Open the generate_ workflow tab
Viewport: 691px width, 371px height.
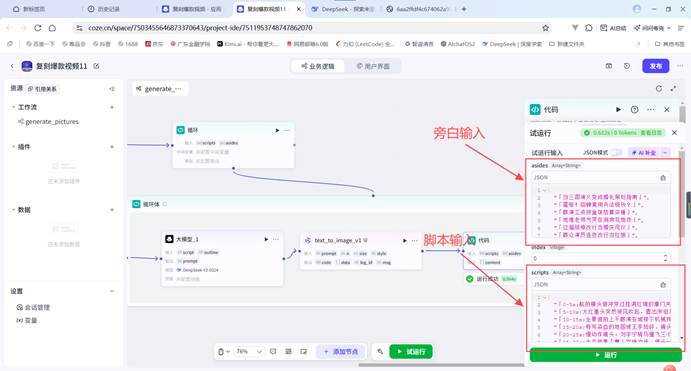click(160, 89)
